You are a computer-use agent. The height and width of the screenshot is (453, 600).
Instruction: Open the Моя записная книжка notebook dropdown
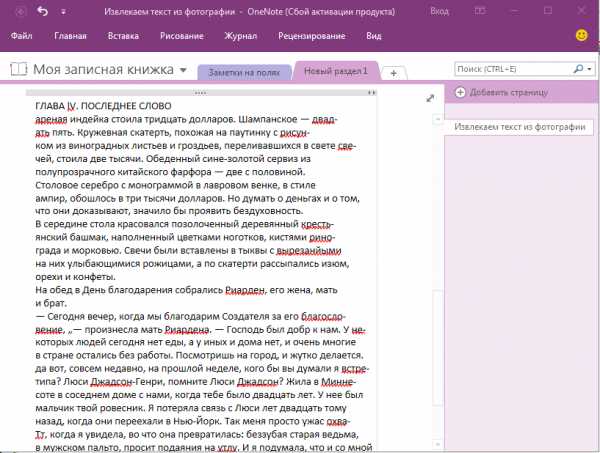click(x=183, y=71)
